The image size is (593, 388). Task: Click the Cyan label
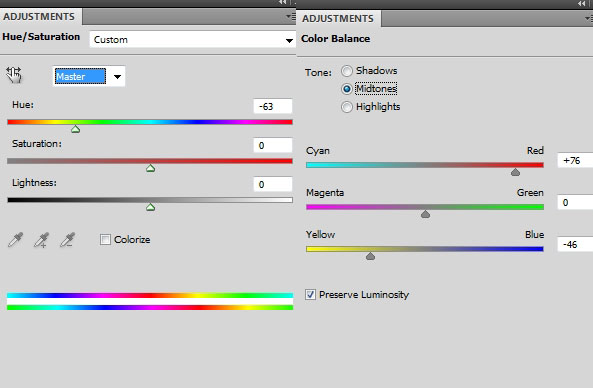pyautogui.click(x=318, y=151)
